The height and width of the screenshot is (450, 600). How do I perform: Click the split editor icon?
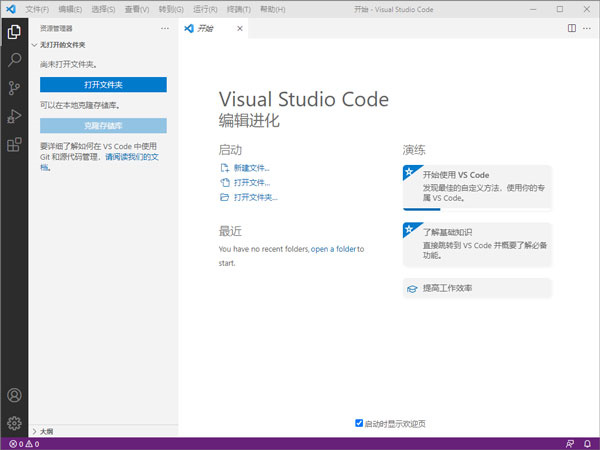coord(571,29)
